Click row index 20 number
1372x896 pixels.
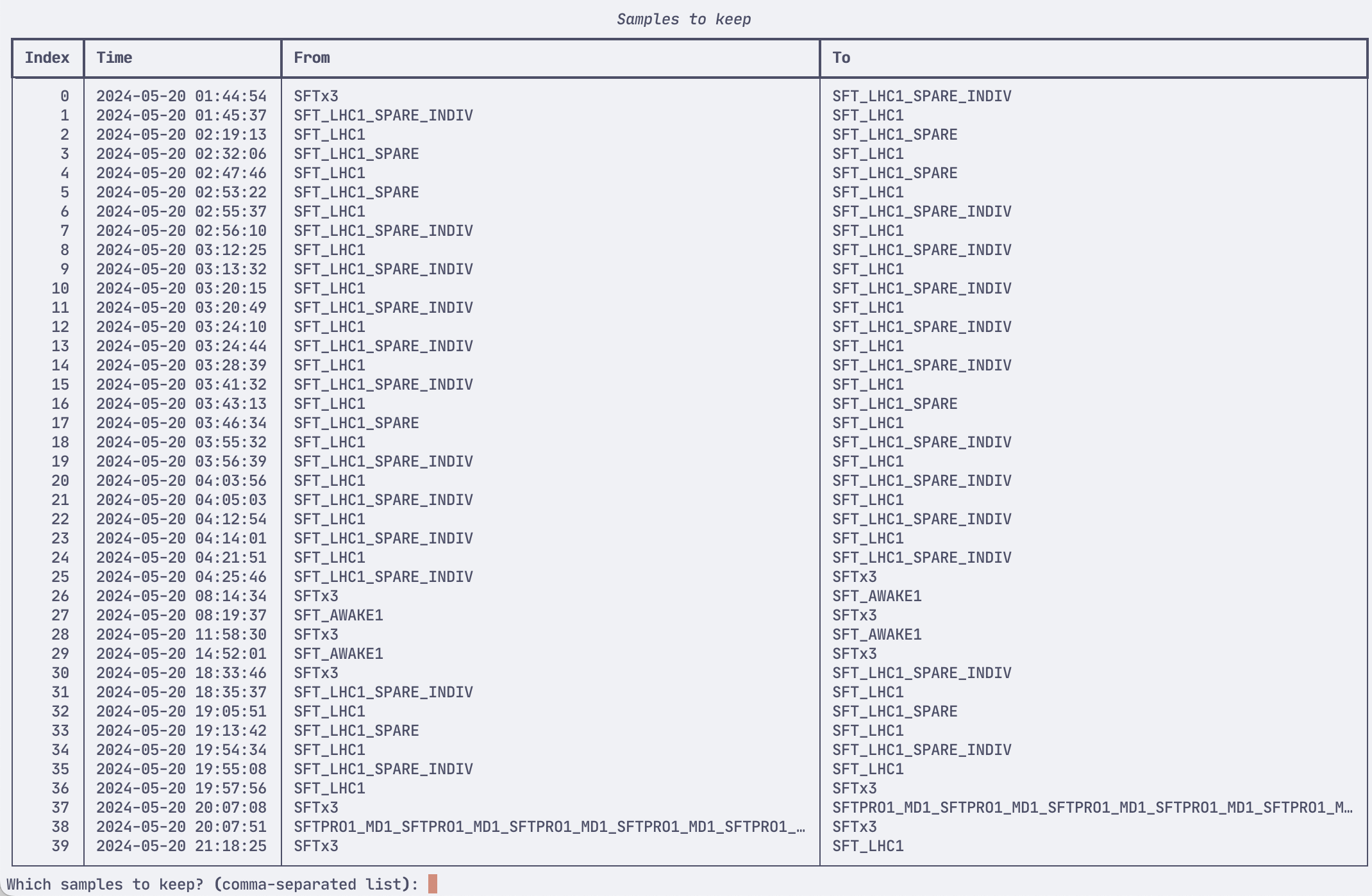(x=60, y=481)
